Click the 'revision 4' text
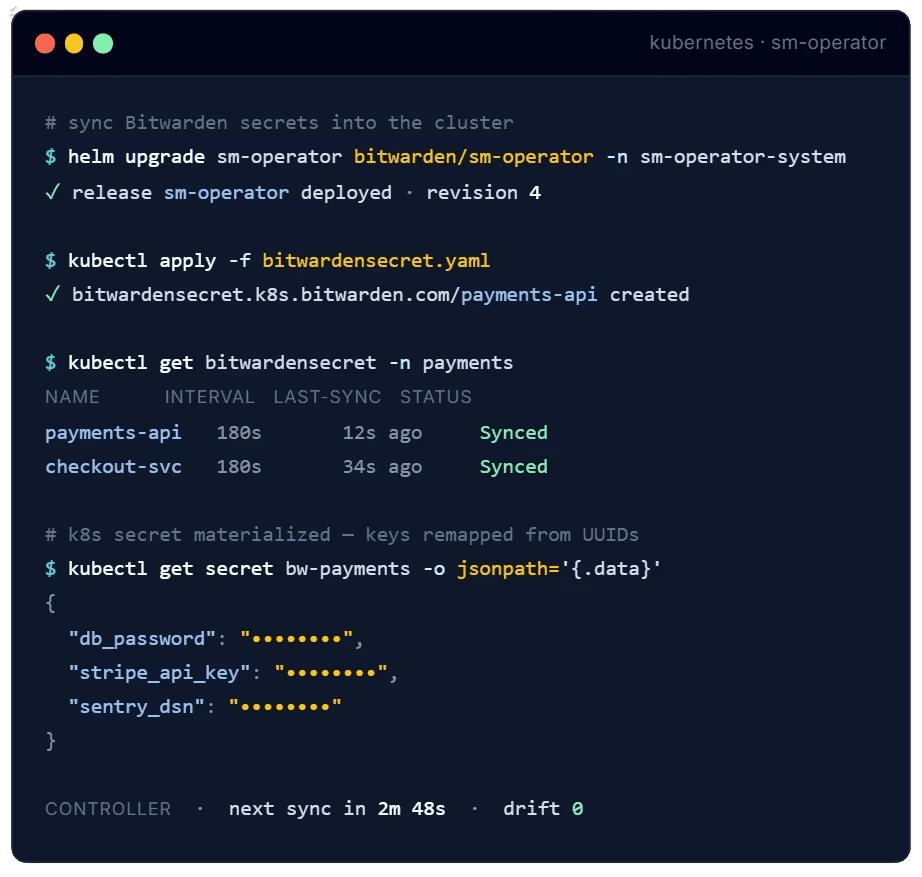 [x=483, y=193]
